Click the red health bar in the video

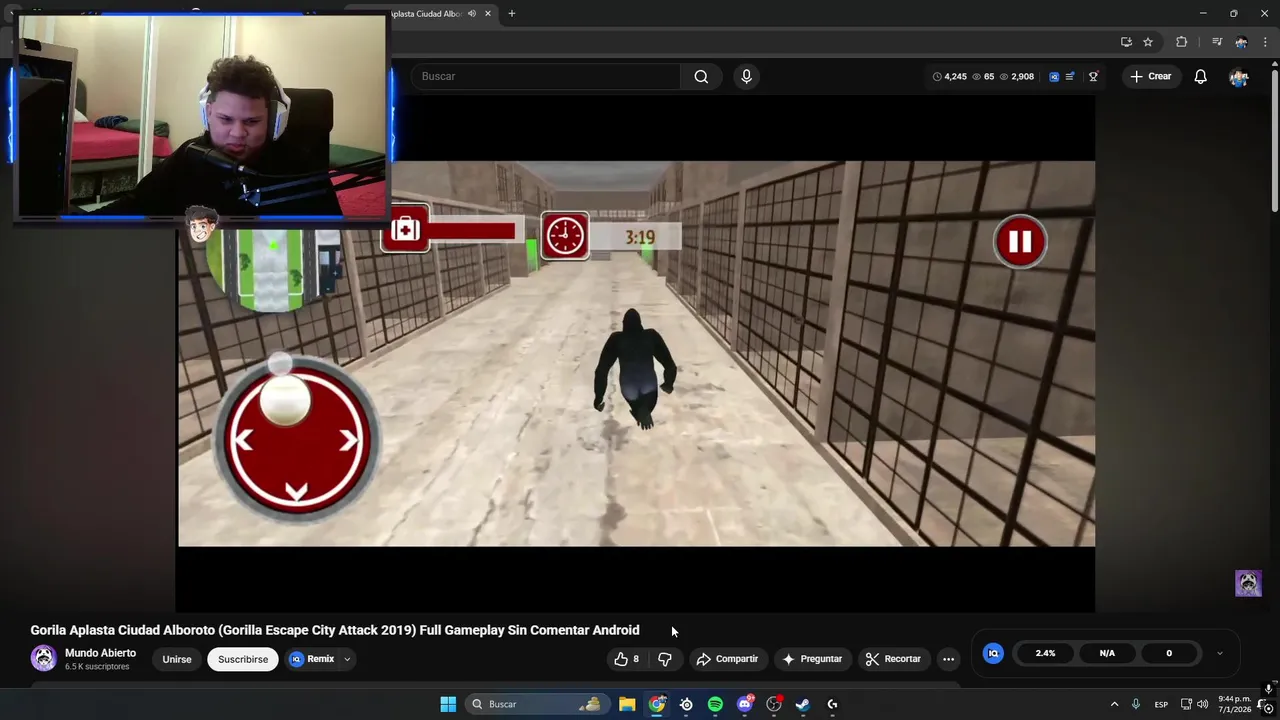tap(472, 231)
